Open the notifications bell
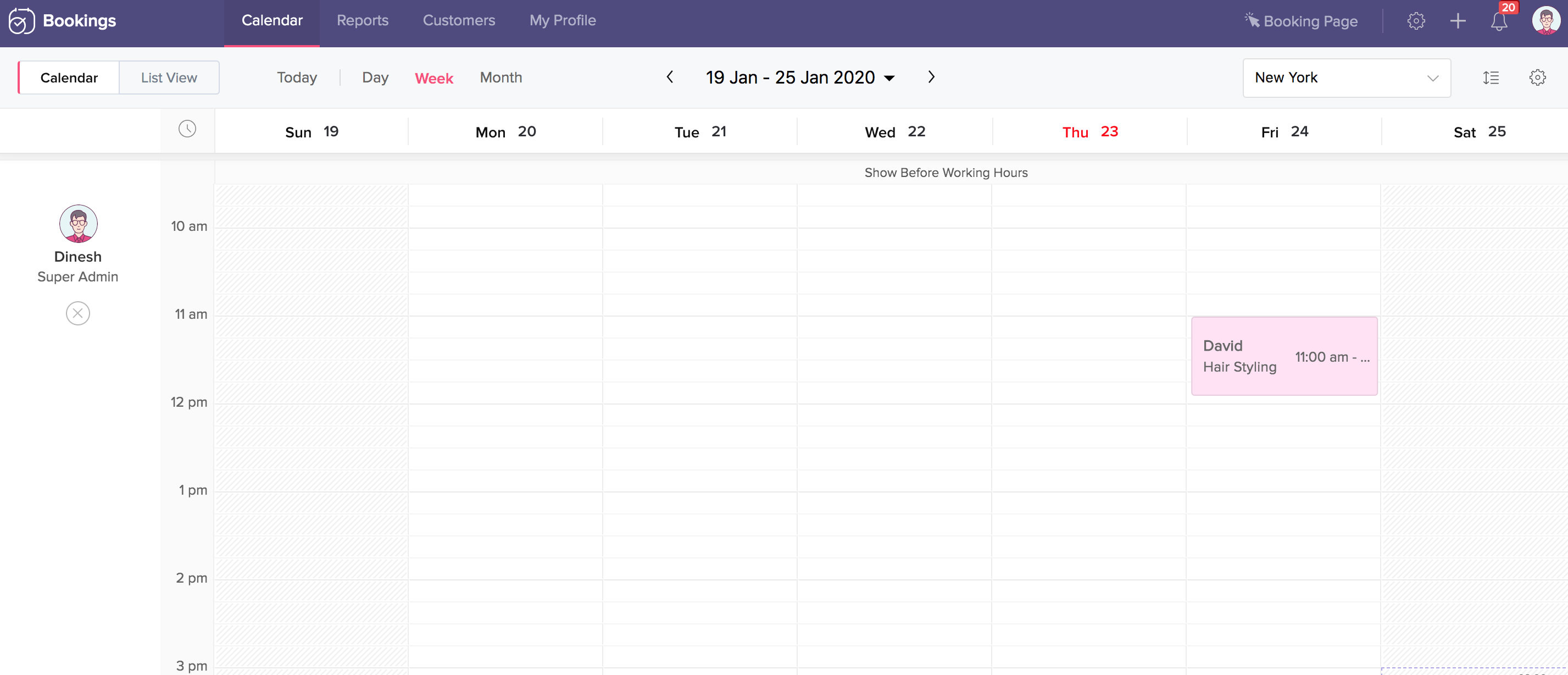 pyautogui.click(x=1498, y=21)
